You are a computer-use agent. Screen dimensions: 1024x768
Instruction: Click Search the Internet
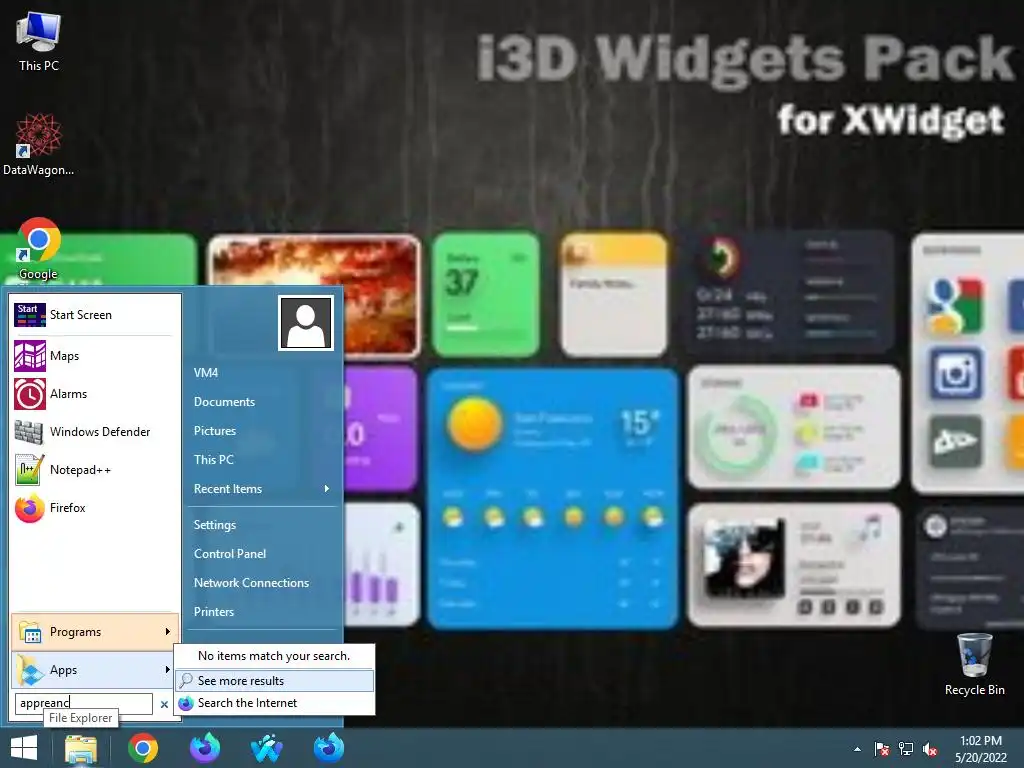tap(274, 703)
